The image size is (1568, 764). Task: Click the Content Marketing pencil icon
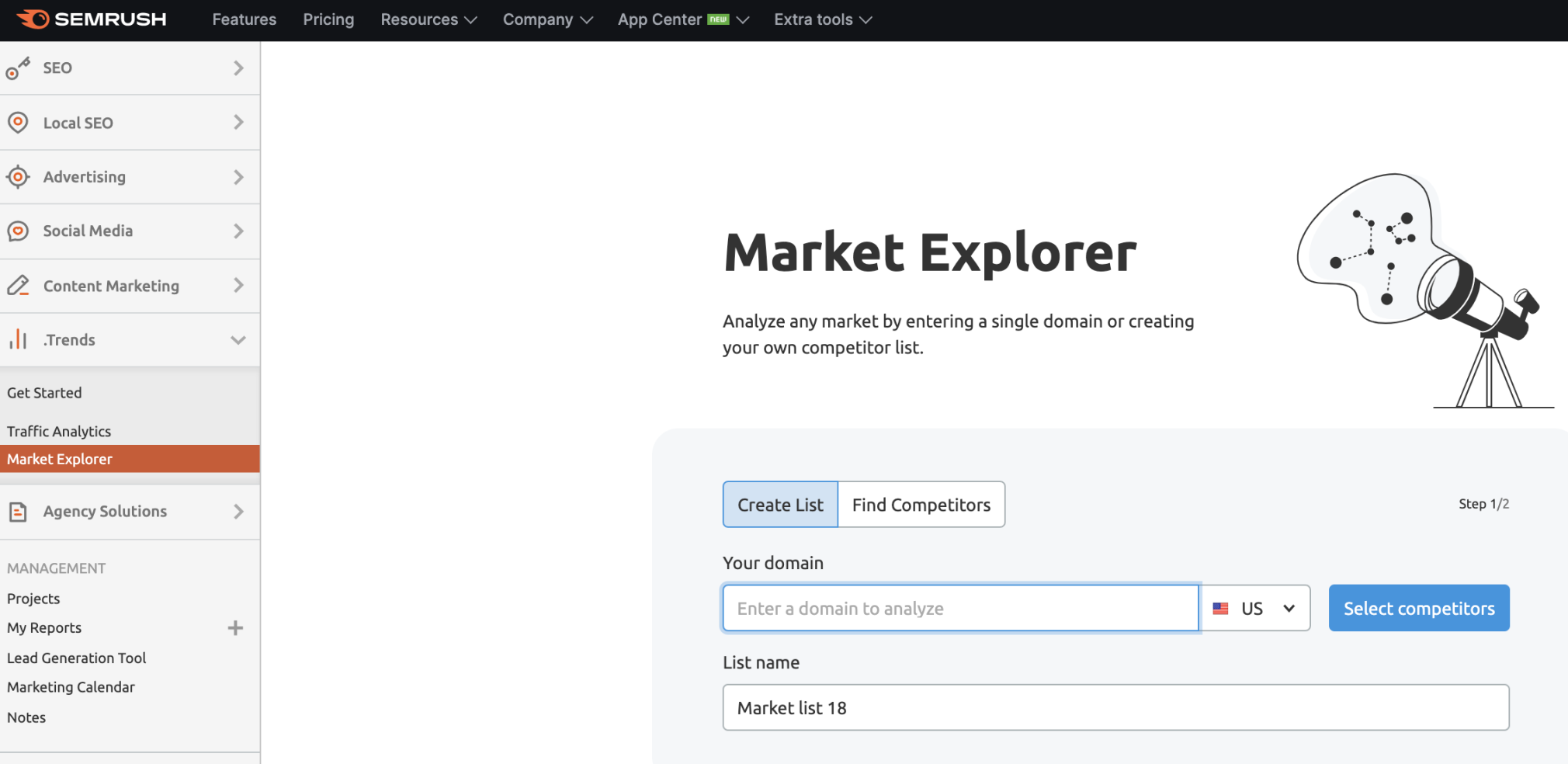(18, 286)
